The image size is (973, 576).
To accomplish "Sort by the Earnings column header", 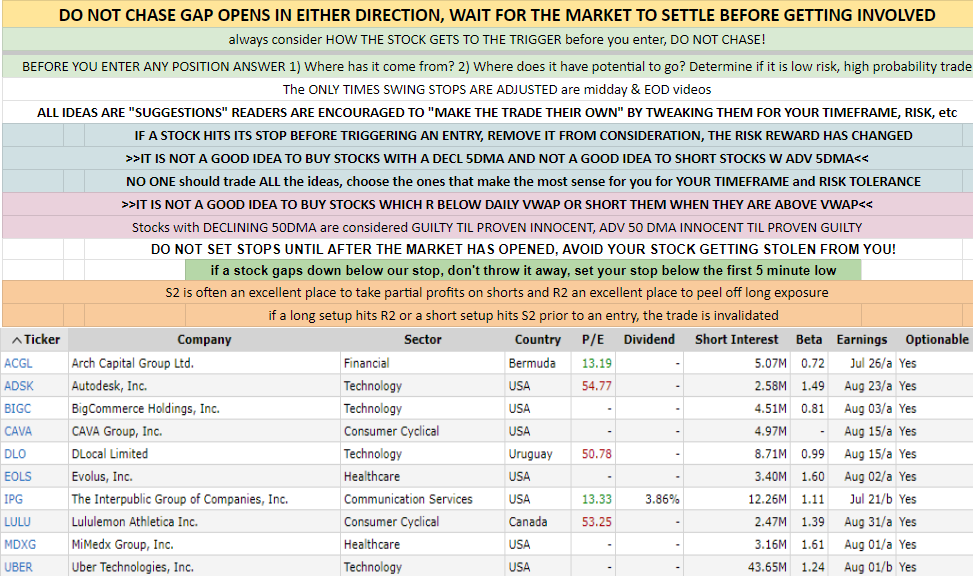I will tap(862, 340).
